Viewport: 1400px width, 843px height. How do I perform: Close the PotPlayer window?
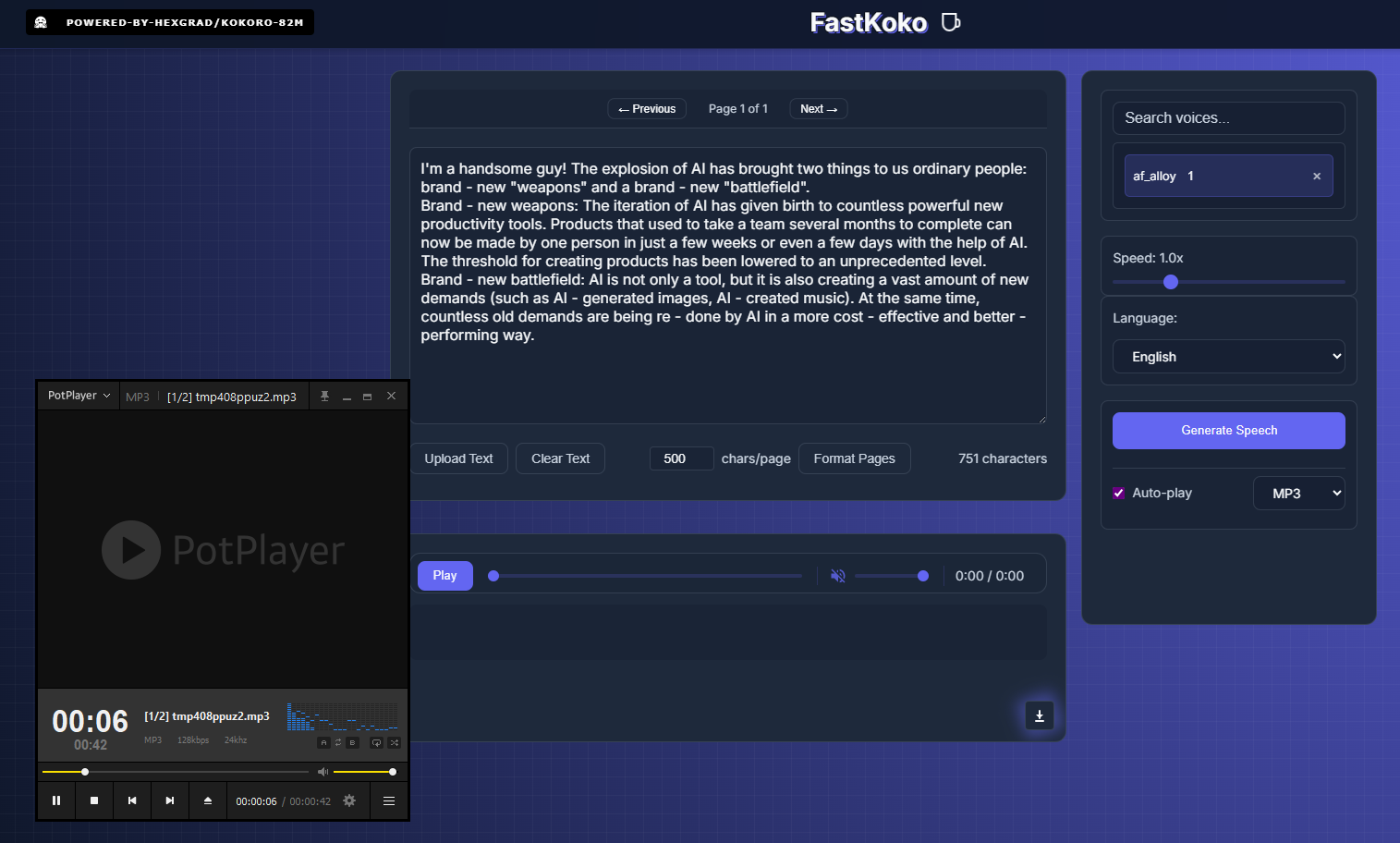click(392, 396)
